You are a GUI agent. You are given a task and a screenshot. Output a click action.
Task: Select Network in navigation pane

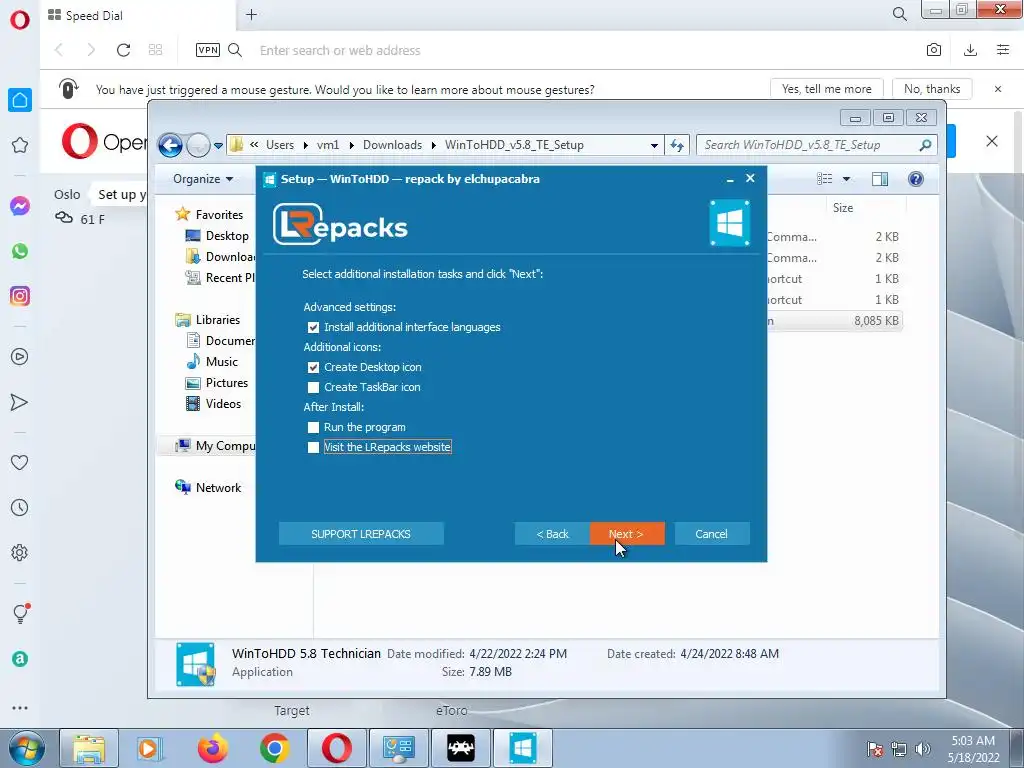[x=218, y=488]
